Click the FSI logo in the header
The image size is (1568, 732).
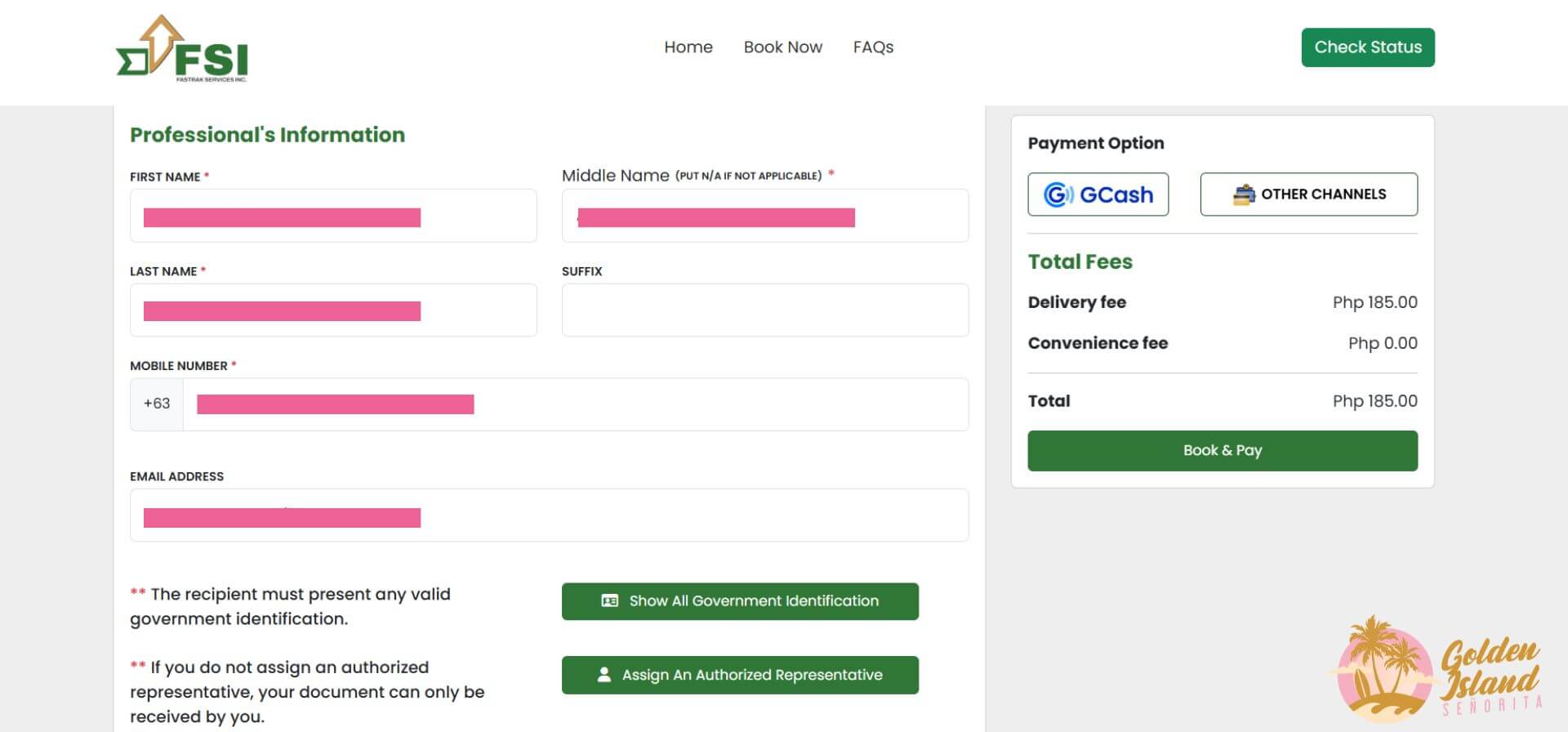click(181, 48)
